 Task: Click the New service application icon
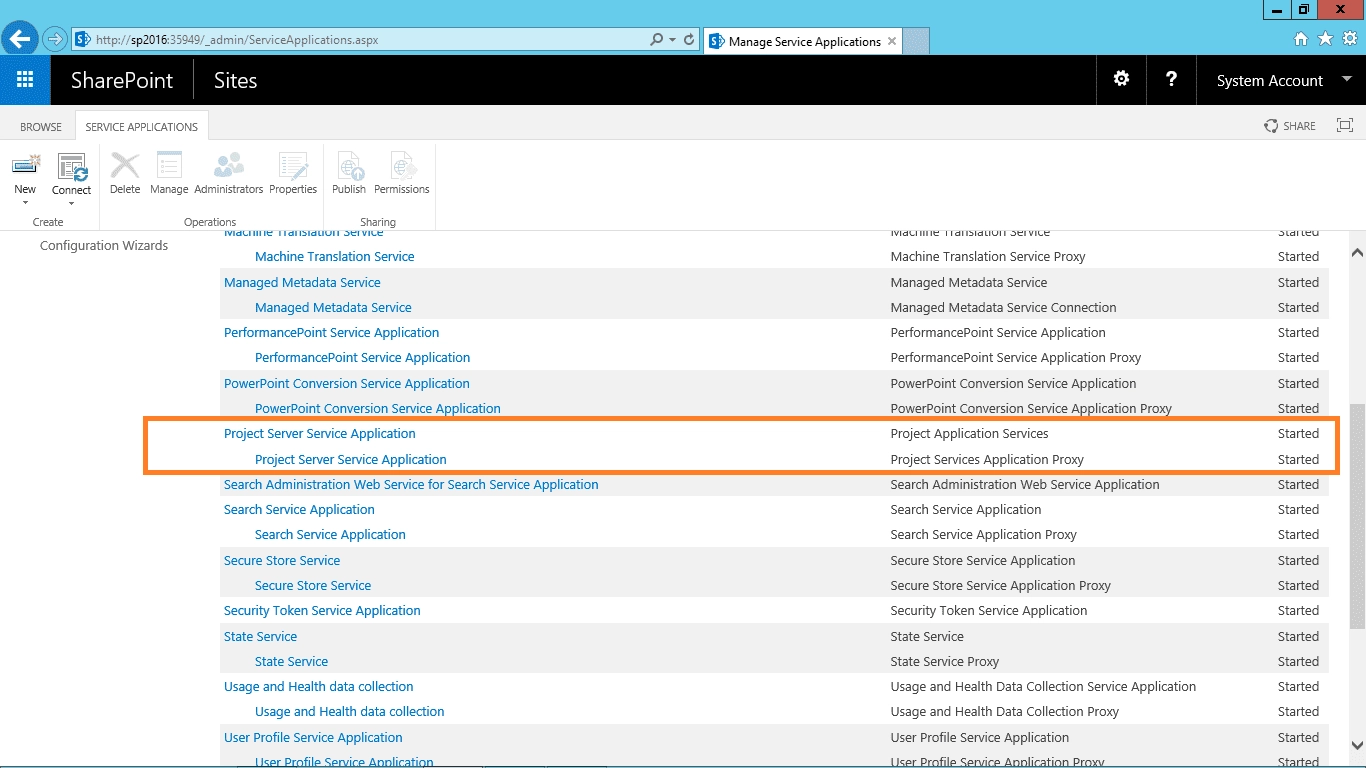point(25,166)
